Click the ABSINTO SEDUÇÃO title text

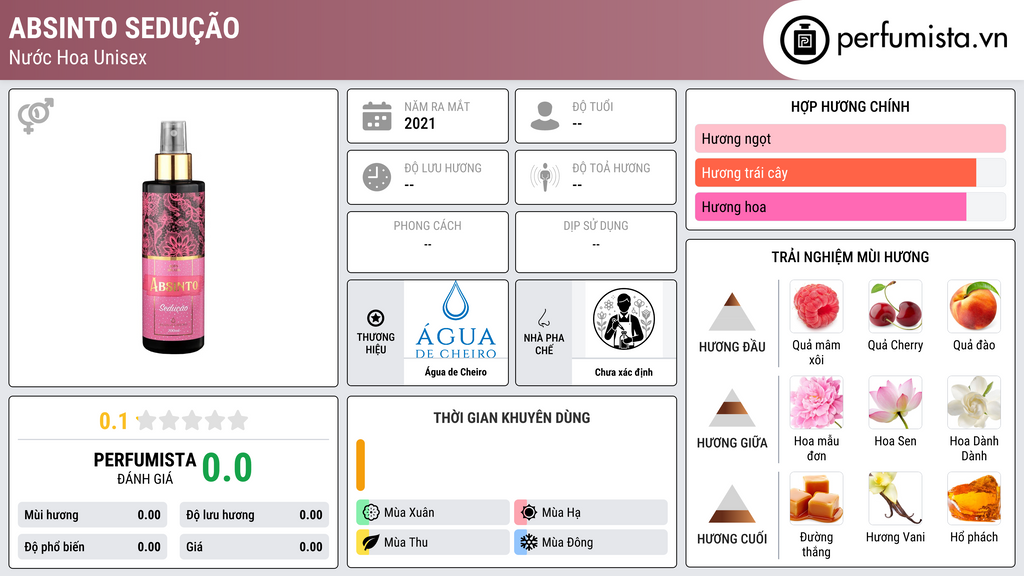[x=124, y=28]
